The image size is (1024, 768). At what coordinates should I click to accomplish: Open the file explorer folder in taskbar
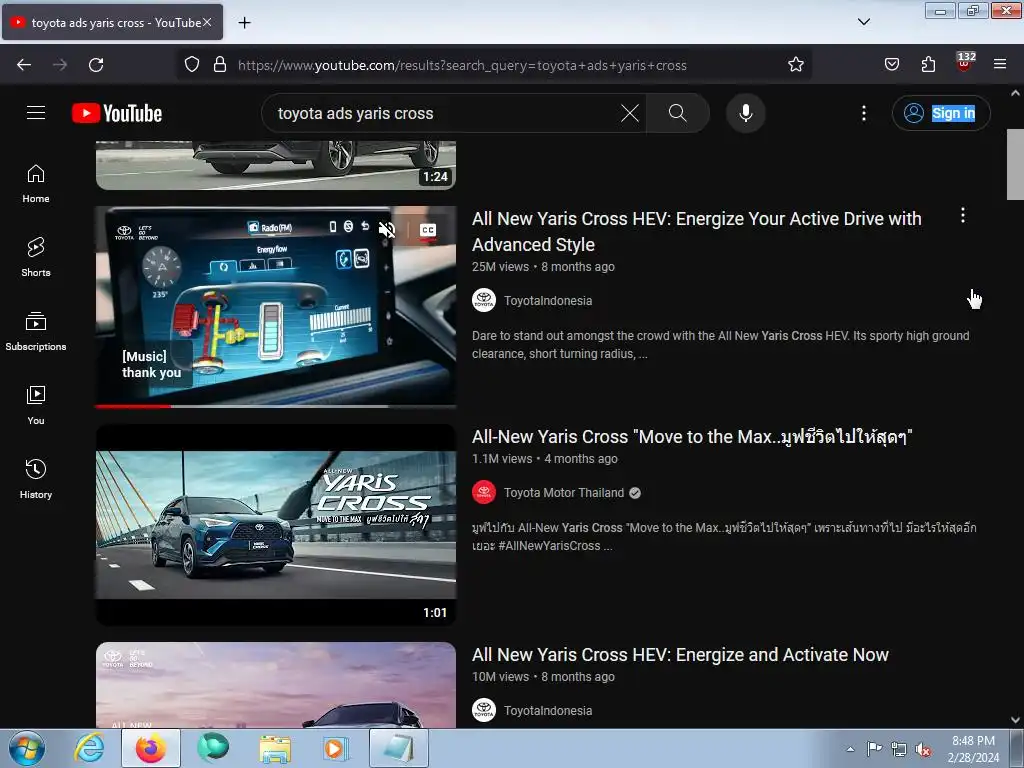[x=275, y=749]
